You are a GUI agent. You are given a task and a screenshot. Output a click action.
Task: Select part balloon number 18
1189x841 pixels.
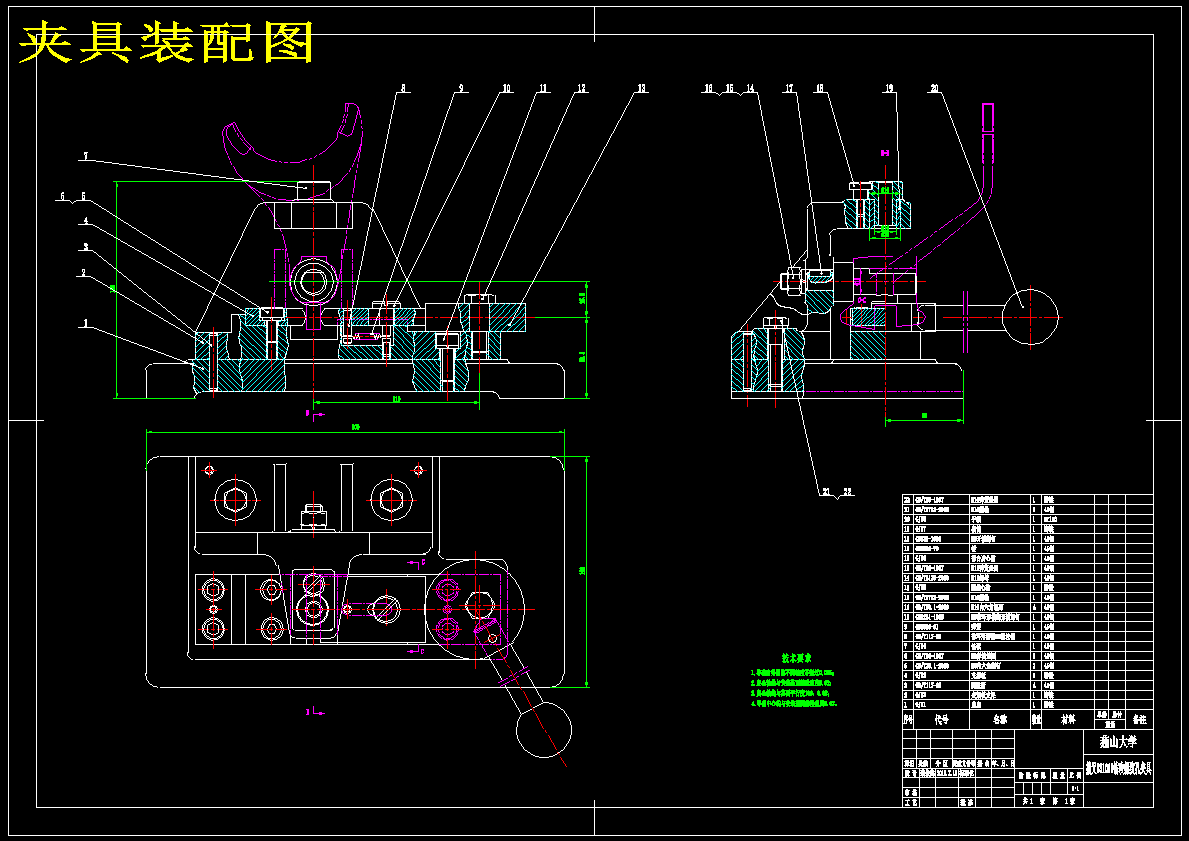point(819,89)
